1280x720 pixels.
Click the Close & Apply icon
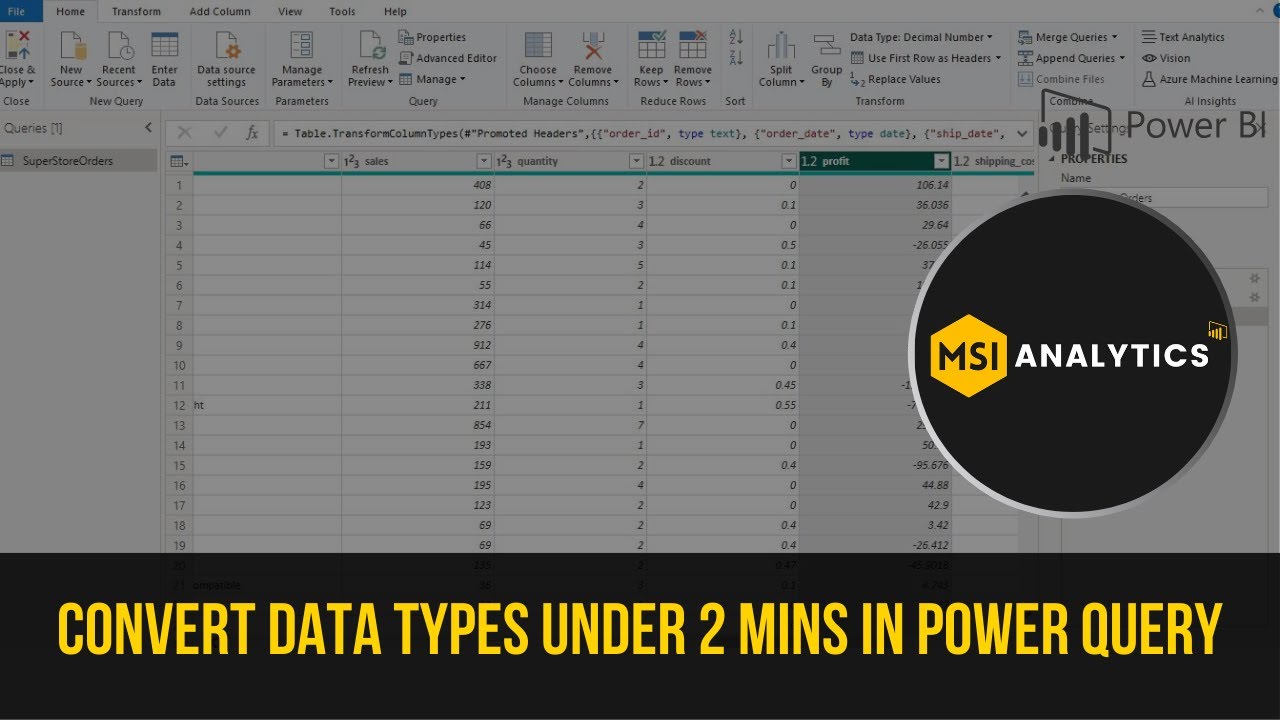click(18, 46)
